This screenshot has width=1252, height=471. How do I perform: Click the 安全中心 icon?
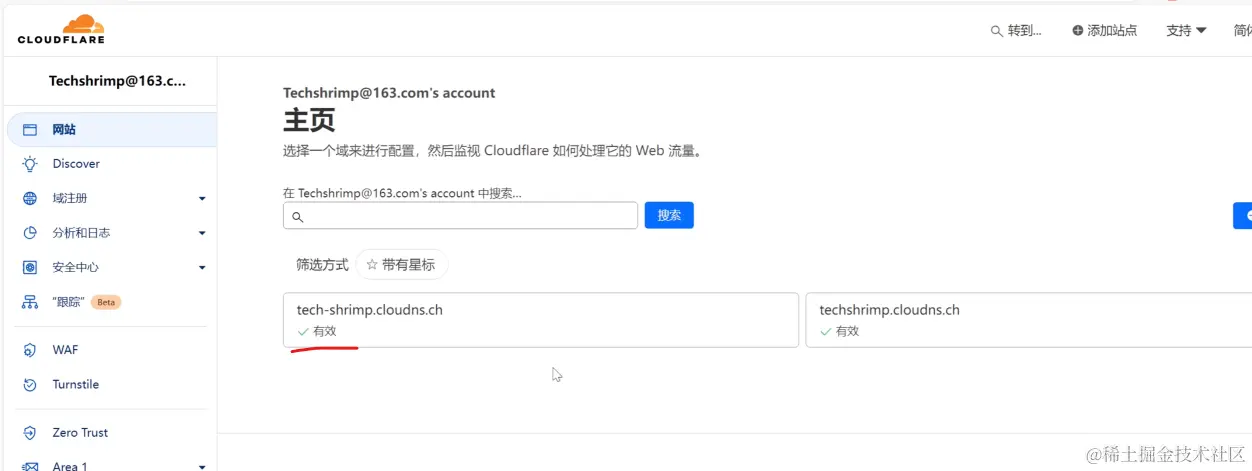pyautogui.click(x=30, y=267)
